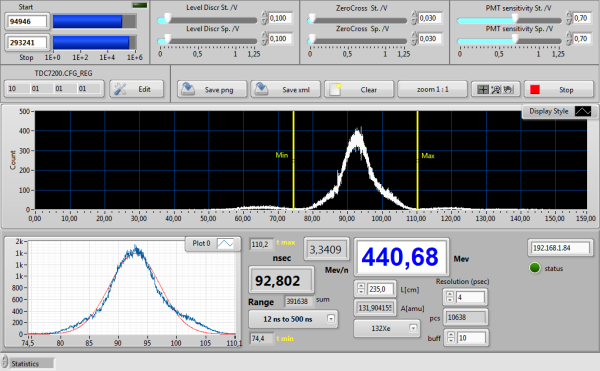600x371 pixels.
Task: Click the Save xml disk icon button
Action: (x=285, y=89)
